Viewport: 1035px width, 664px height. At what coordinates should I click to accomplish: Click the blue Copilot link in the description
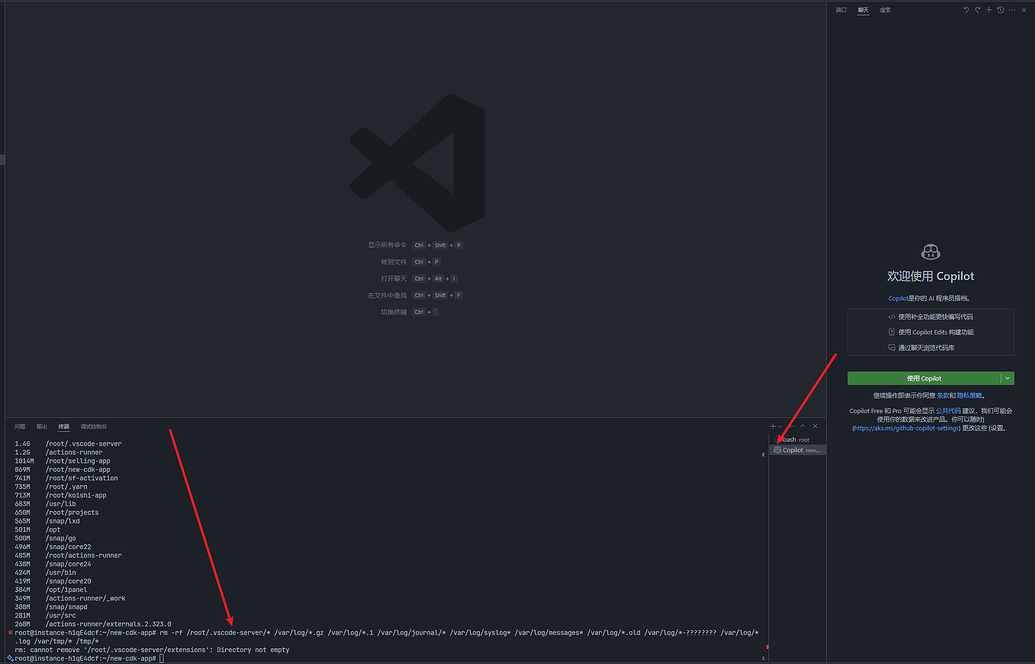(898, 298)
